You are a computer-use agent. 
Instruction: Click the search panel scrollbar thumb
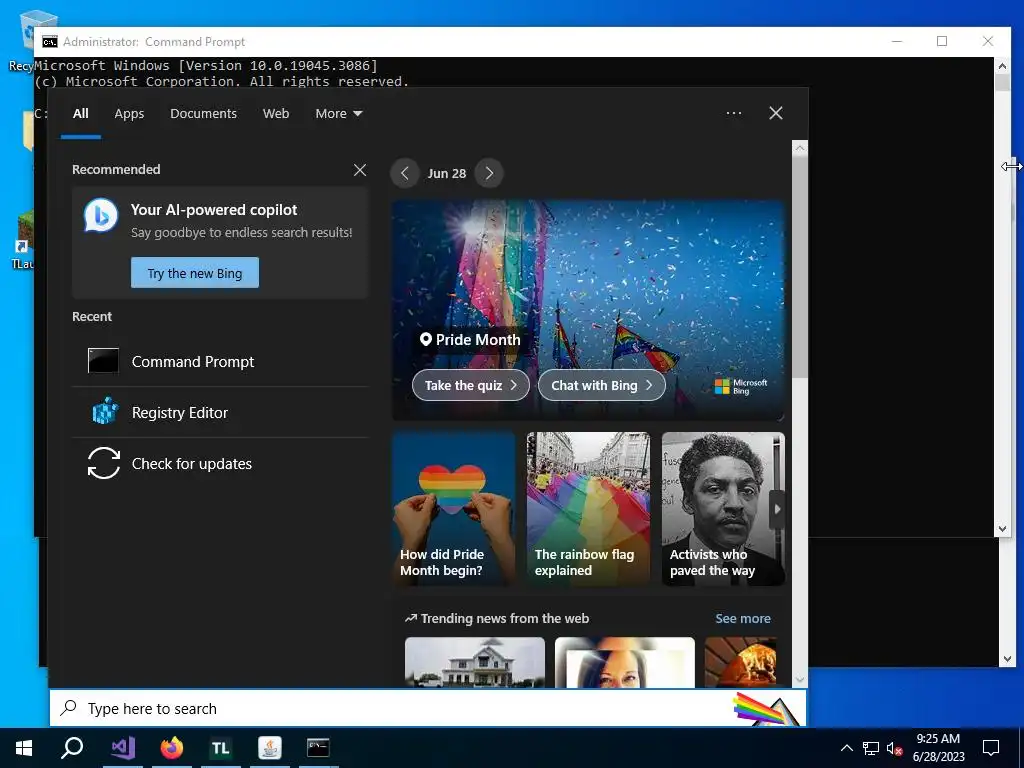(800, 266)
